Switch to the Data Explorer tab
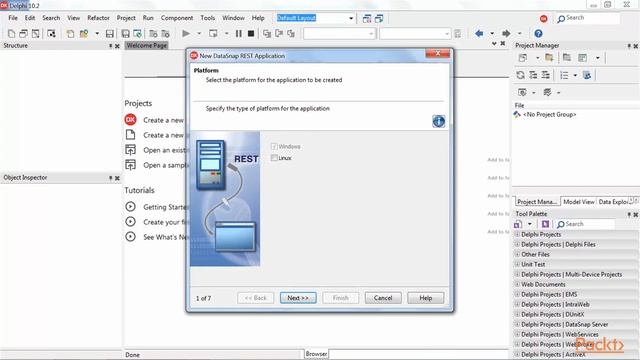The width and height of the screenshot is (640, 360). (613, 202)
